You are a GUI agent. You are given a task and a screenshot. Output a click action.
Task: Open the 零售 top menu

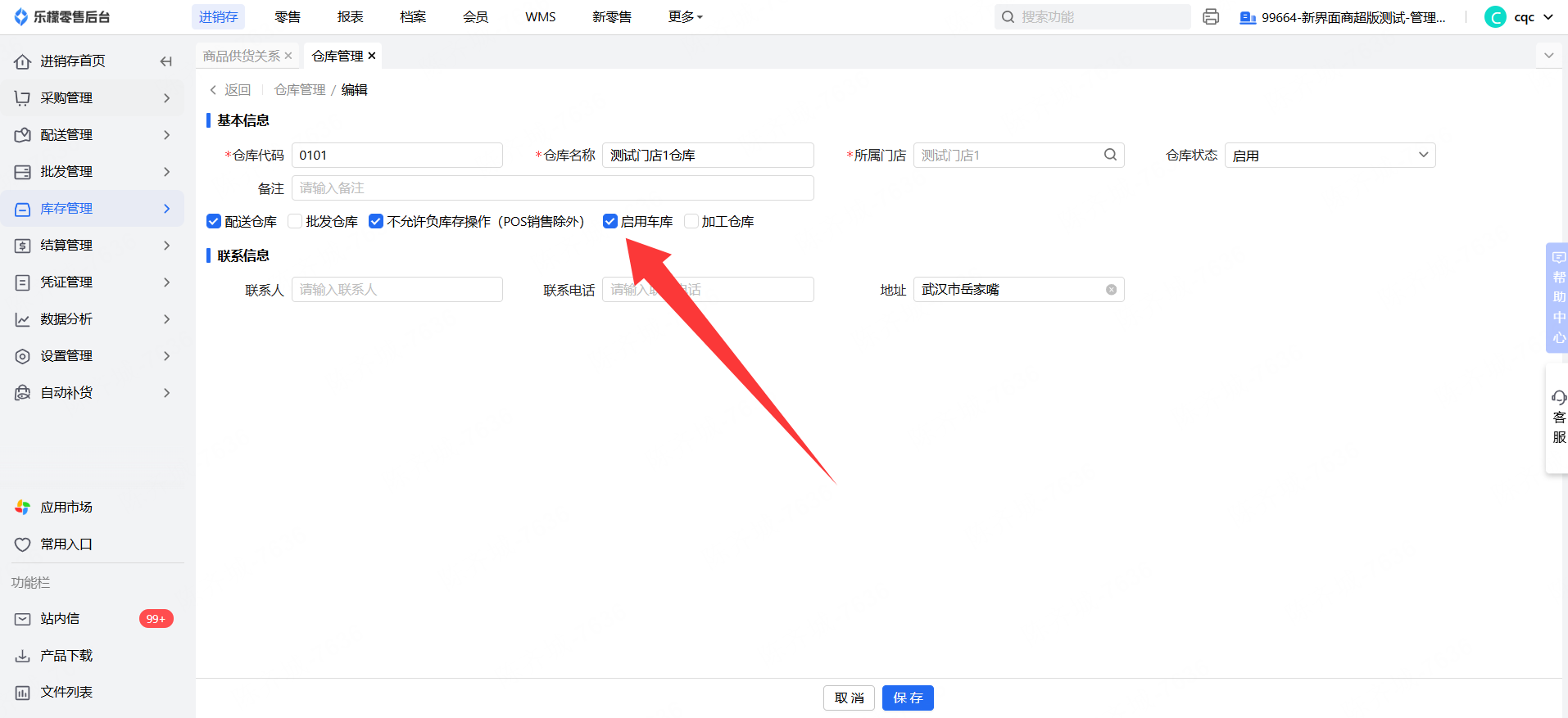[x=288, y=16]
